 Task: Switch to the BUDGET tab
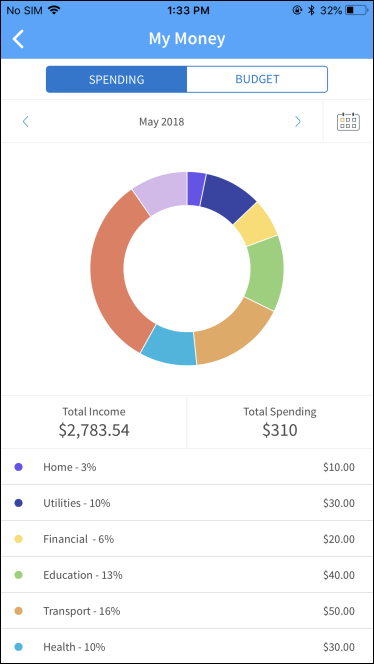tap(257, 79)
